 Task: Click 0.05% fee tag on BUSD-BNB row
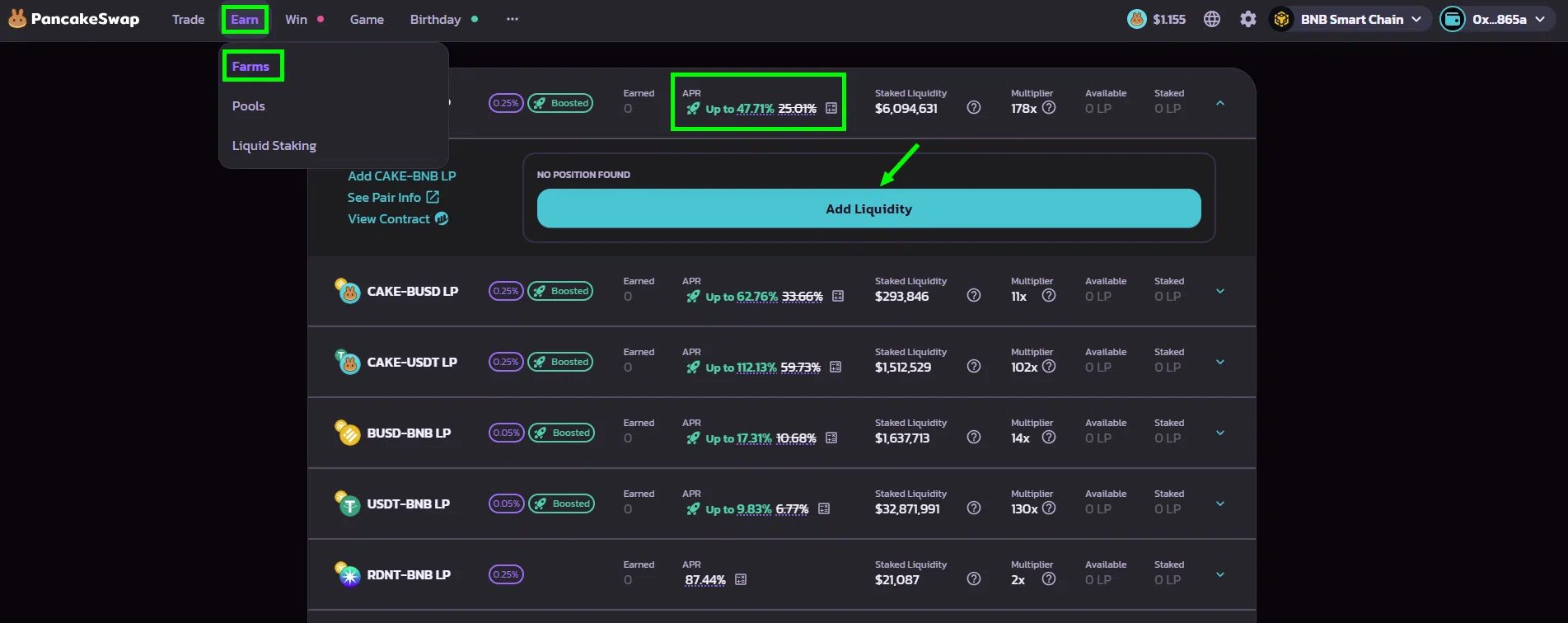[x=506, y=433]
